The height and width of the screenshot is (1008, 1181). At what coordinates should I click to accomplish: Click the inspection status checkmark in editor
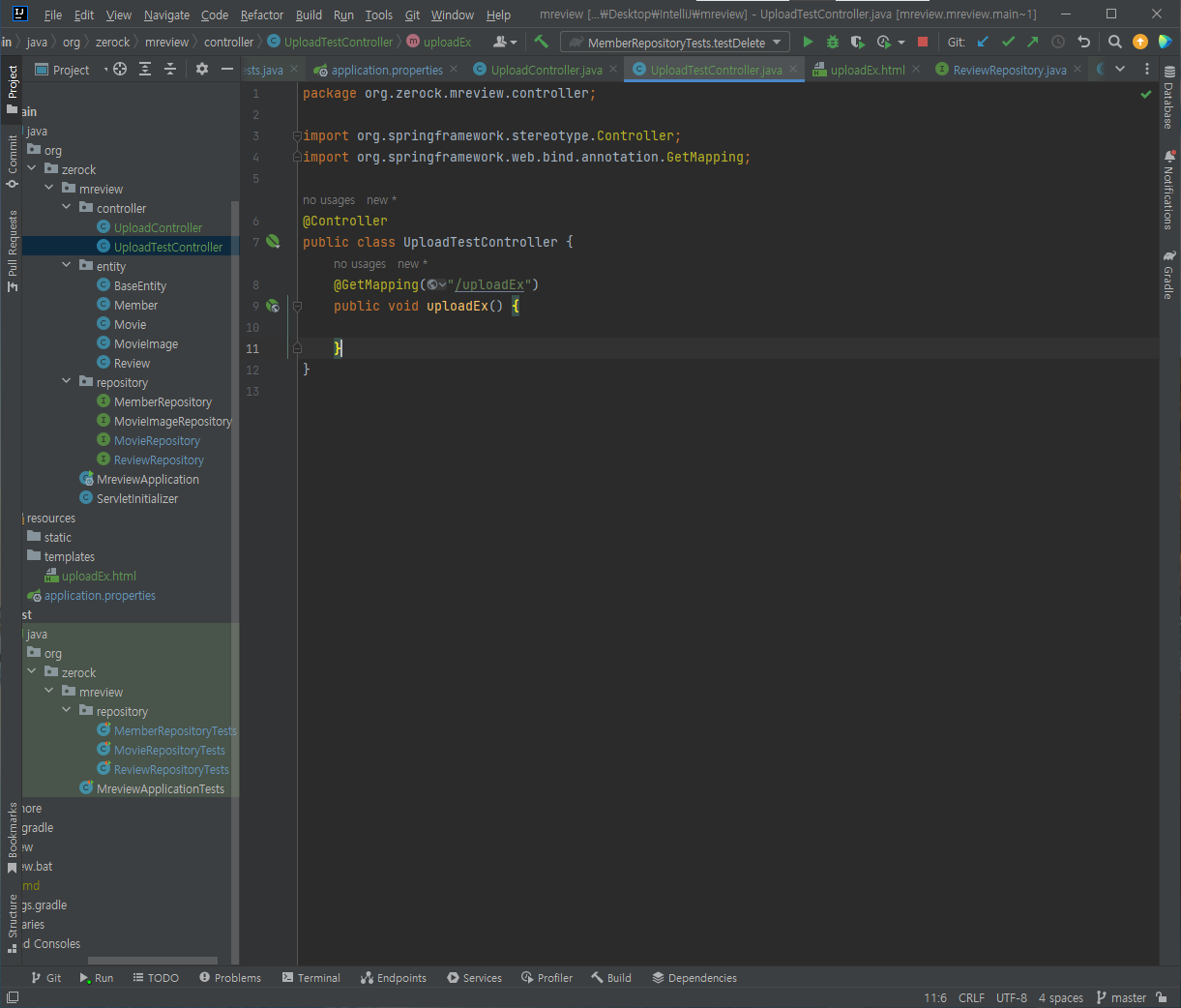tap(1146, 94)
